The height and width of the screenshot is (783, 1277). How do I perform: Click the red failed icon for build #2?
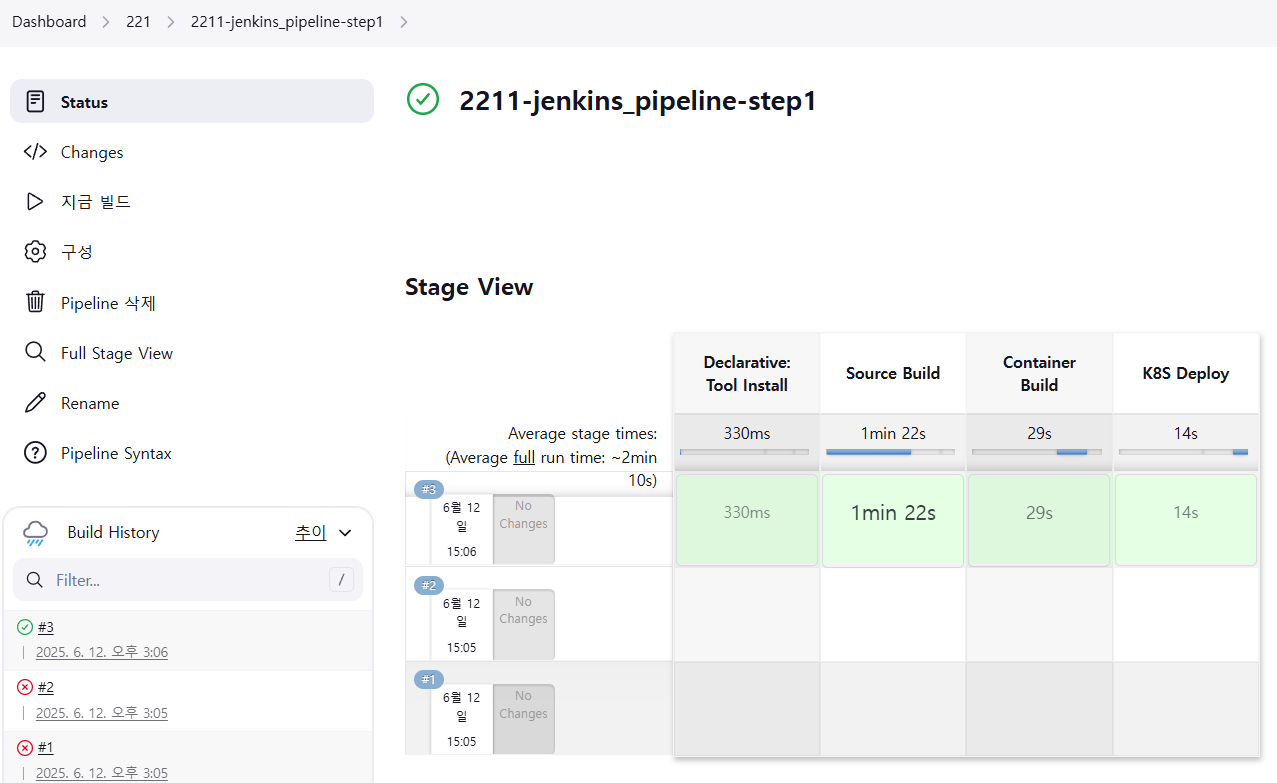[x=25, y=687]
